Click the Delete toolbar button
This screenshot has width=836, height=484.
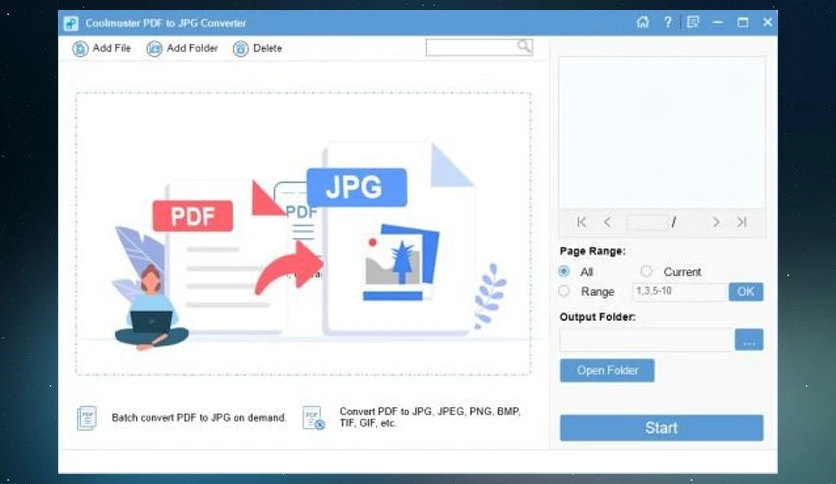[258, 49]
